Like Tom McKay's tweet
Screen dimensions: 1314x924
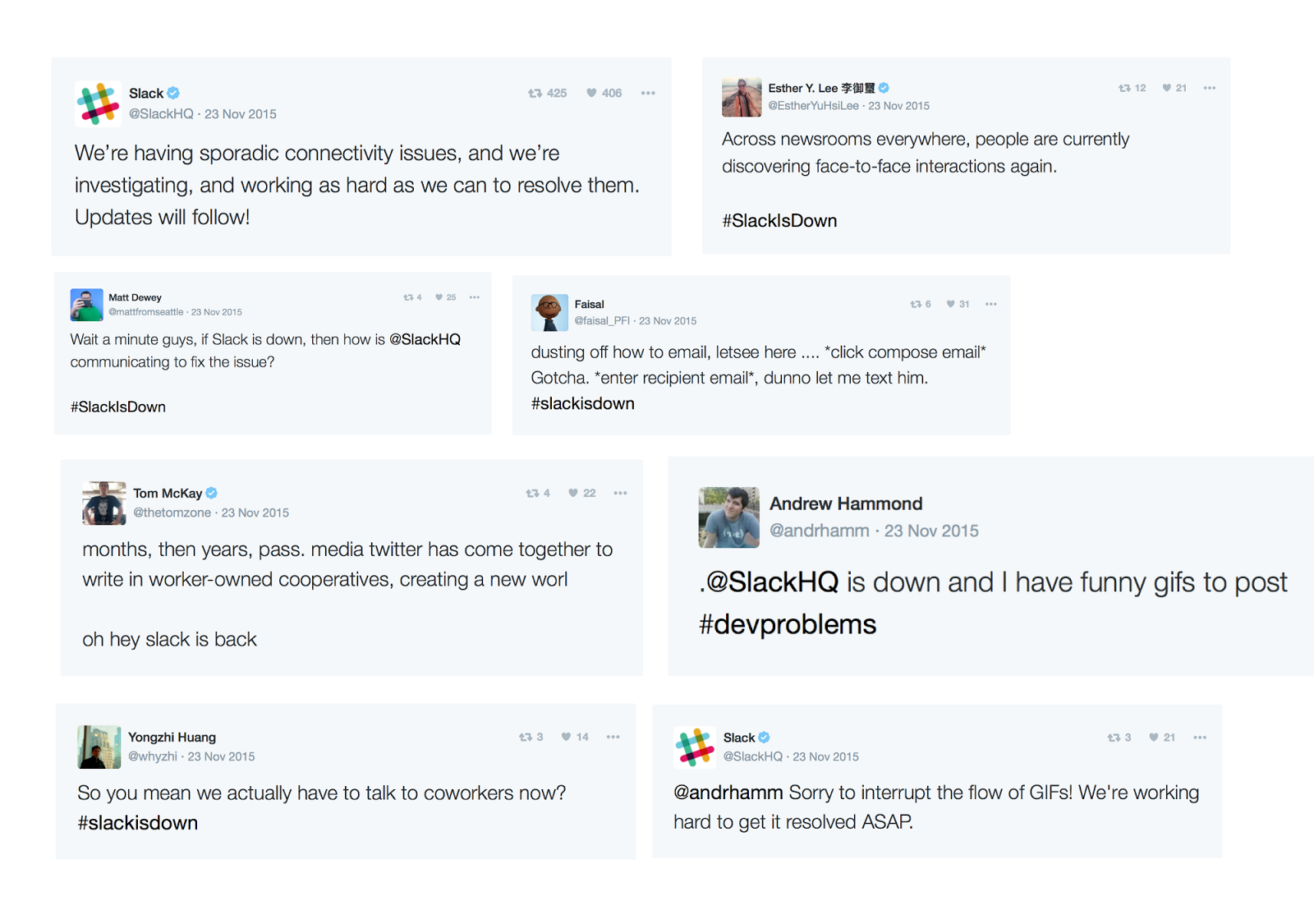[x=573, y=494]
